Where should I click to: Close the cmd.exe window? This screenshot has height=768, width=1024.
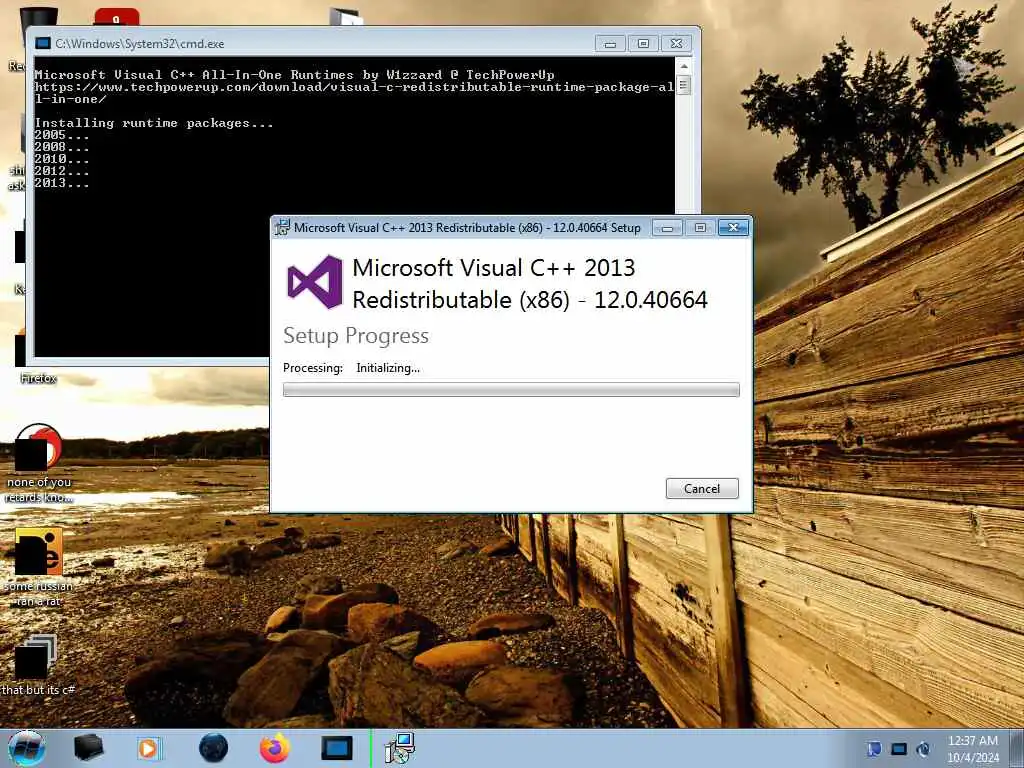[677, 44]
